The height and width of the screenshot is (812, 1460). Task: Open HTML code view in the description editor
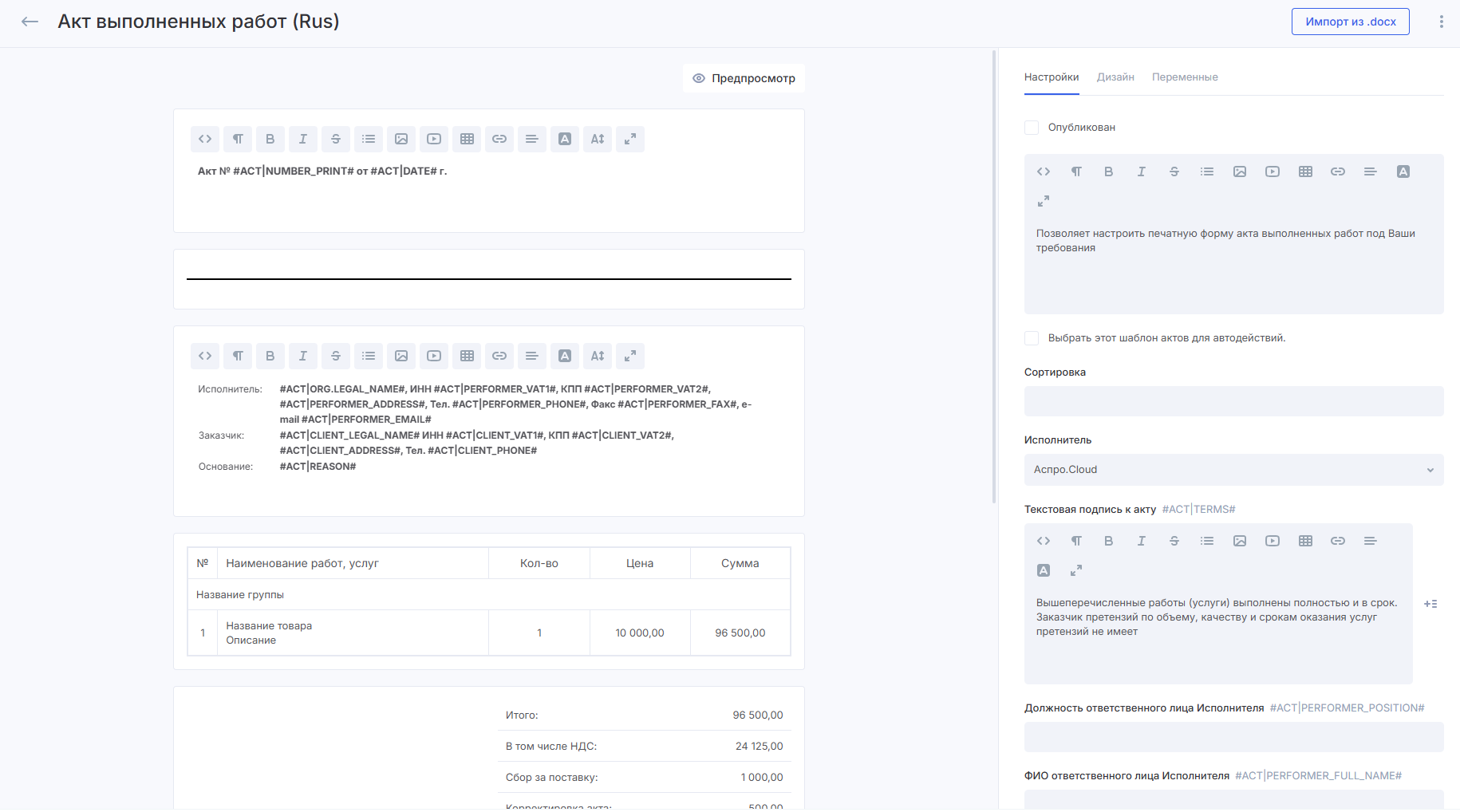tap(1044, 171)
